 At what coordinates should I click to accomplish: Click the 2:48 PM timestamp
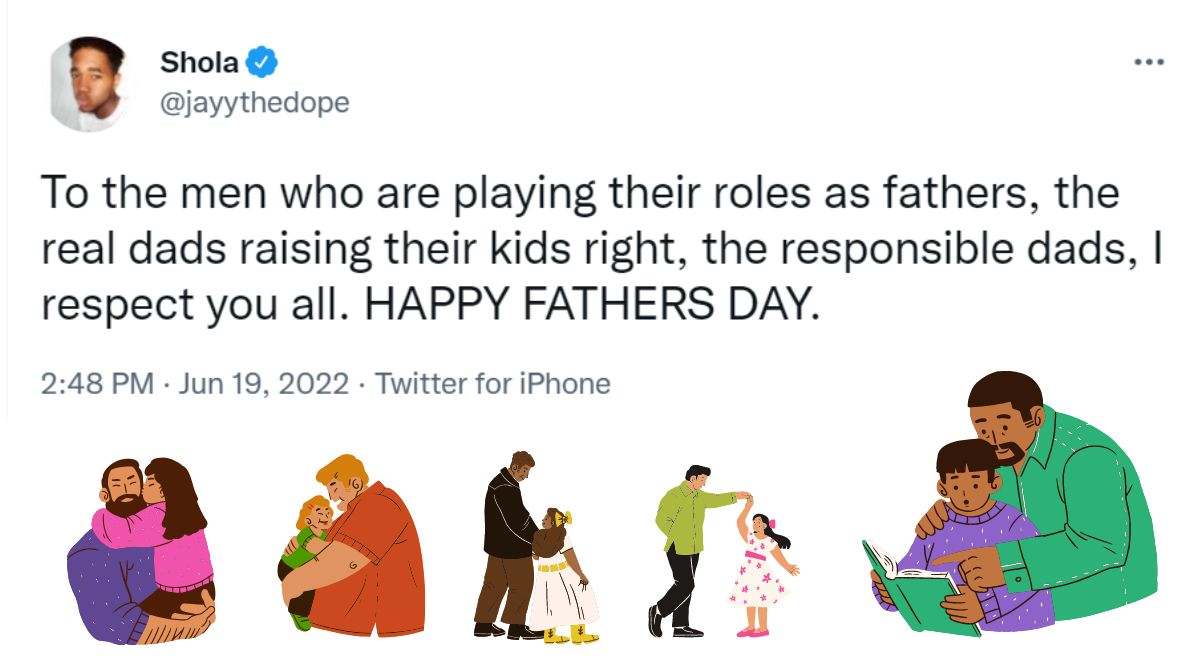pos(97,383)
